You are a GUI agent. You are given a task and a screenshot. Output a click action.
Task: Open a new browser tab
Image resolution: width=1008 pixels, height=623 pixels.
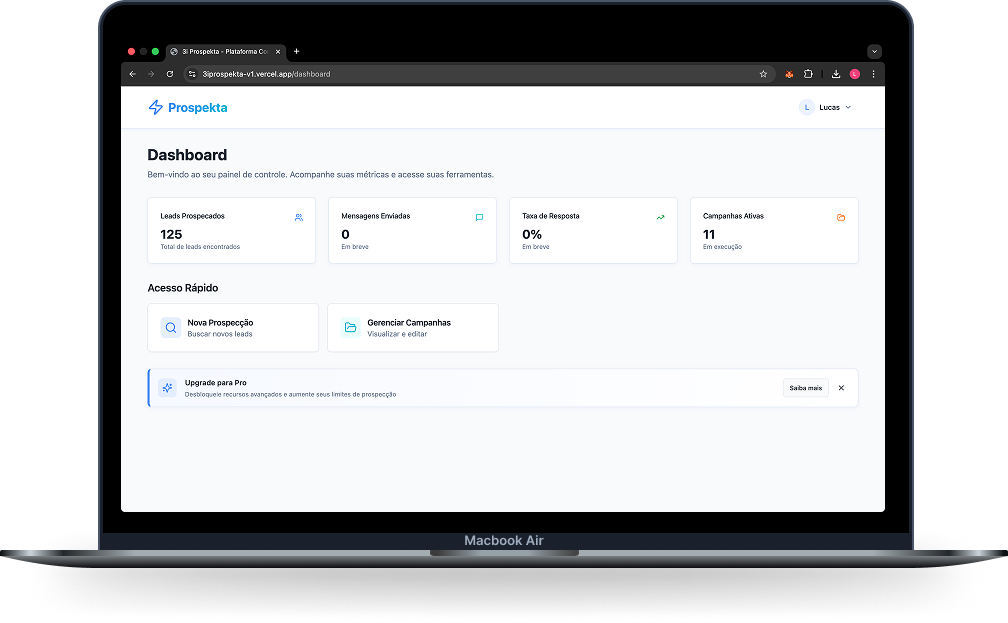pos(296,51)
